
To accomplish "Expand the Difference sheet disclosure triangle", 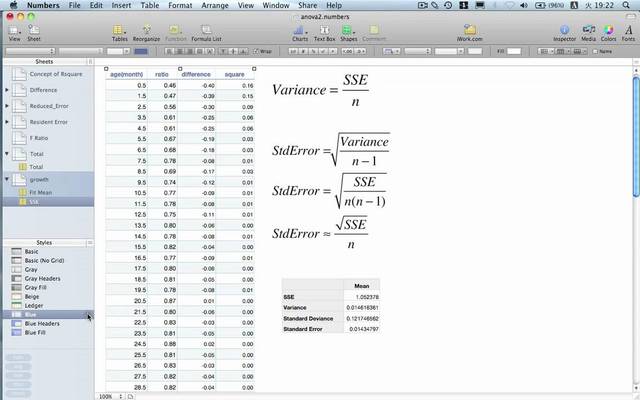I will [x=7, y=90].
